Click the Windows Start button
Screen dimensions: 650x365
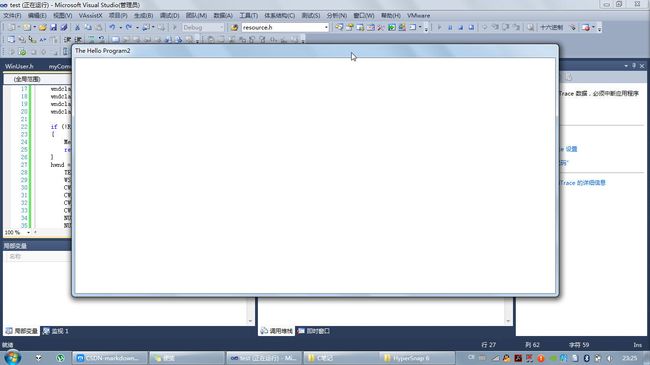coord(12,358)
